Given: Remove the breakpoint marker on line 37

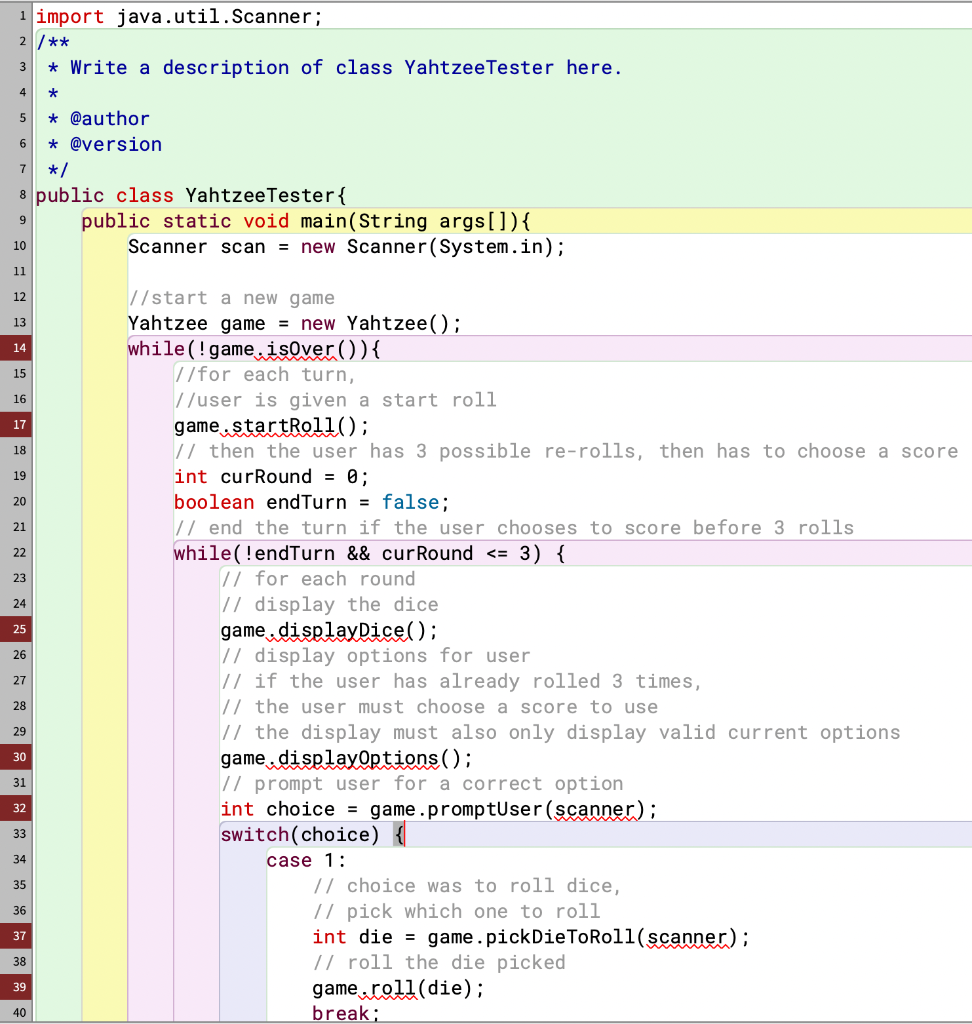Looking at the screenshot, I should click(16, 937).
